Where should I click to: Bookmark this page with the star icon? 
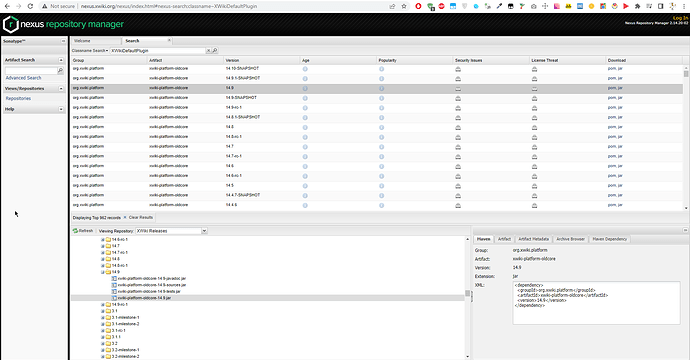(x=404, y=6)
